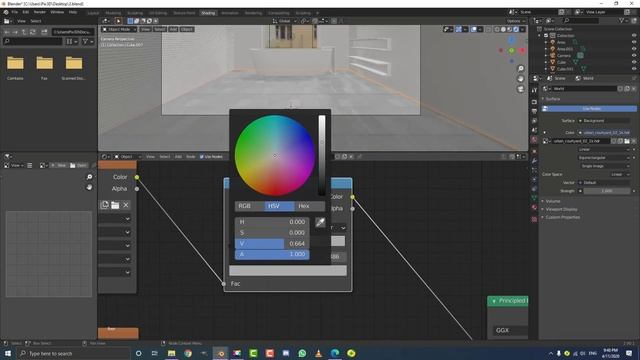Image resolution: width=640 pixels, height=360 pixels.
Task: Open the Single Image source dropdown
Action: tap(604, 166)
